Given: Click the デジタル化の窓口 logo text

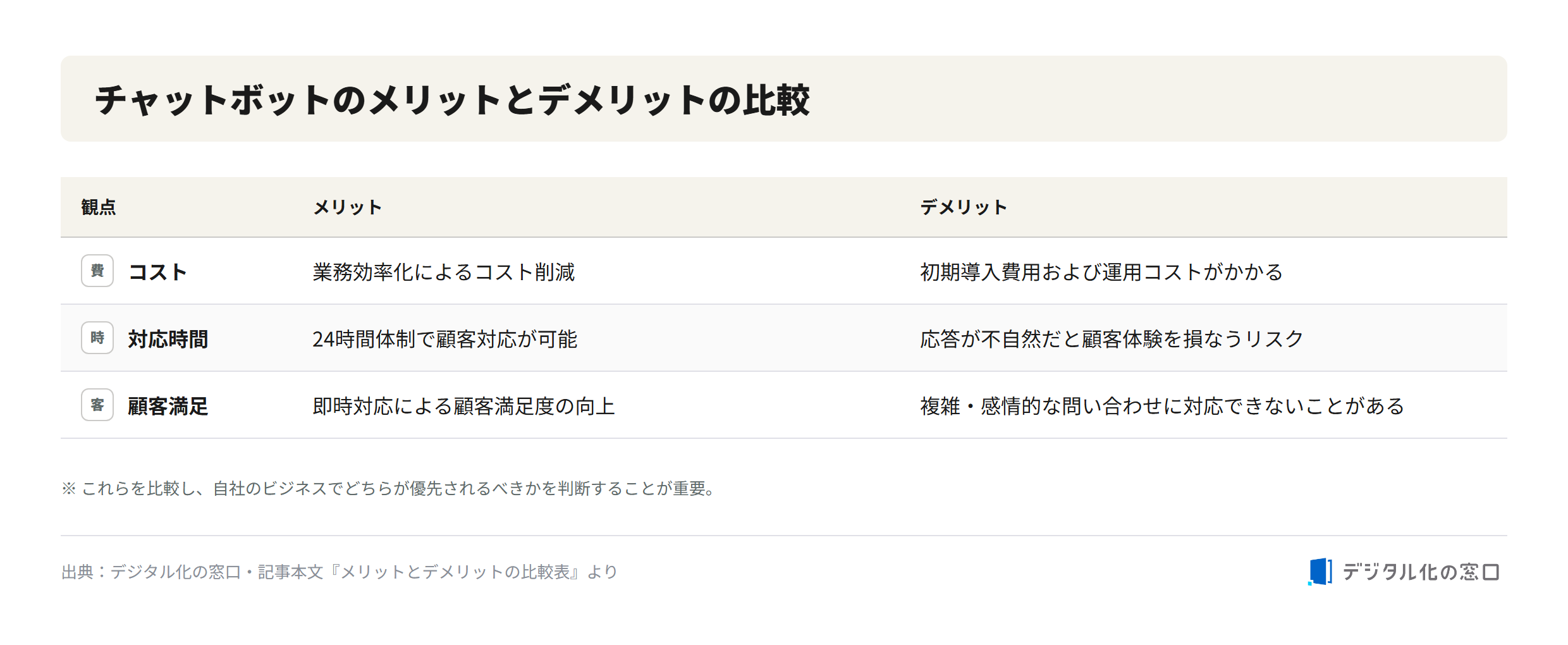Looking at the screenshot, I should (x=1421, y=572).
